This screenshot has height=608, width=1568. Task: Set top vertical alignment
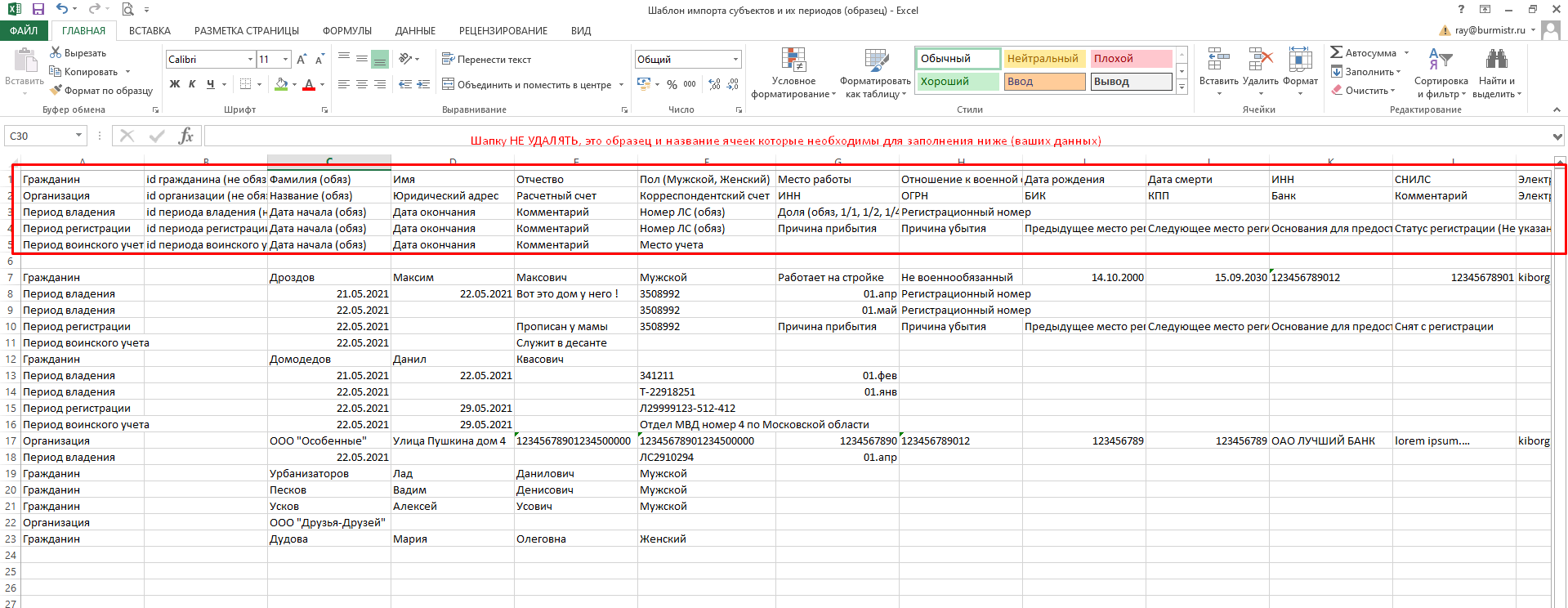[343, 59]
